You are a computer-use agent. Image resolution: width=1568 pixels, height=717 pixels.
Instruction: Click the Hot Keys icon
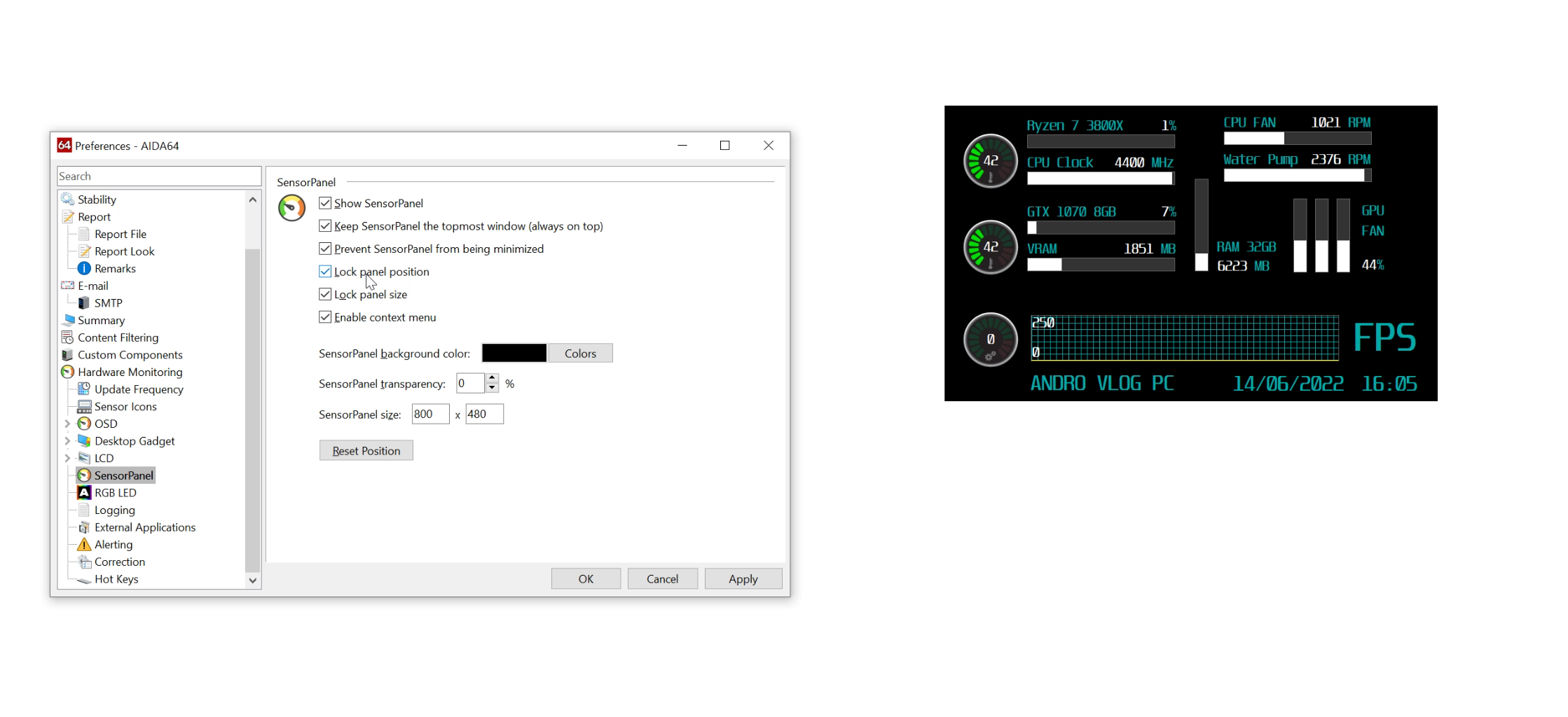click(x=84, y=580)
